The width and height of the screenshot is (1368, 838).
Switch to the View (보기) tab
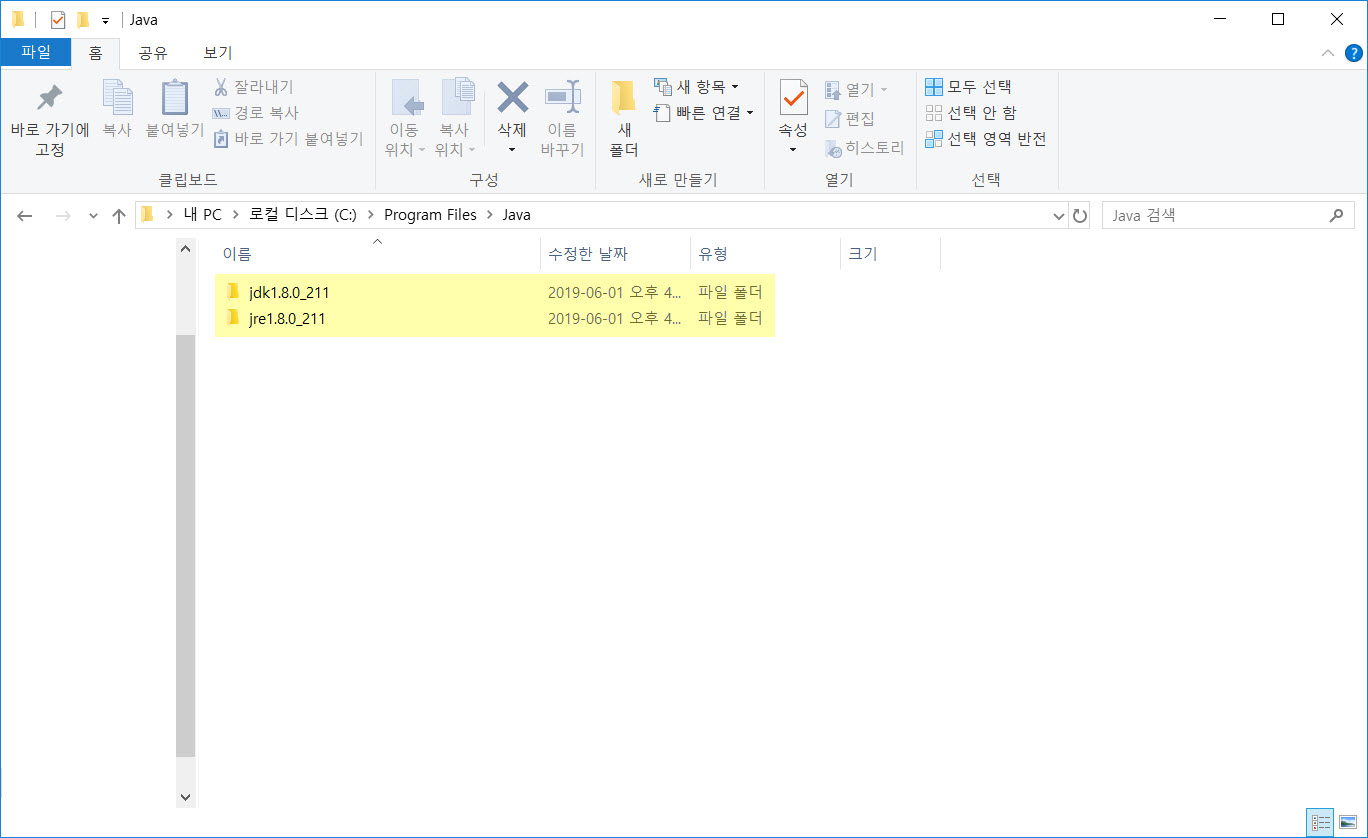point(217,53)
